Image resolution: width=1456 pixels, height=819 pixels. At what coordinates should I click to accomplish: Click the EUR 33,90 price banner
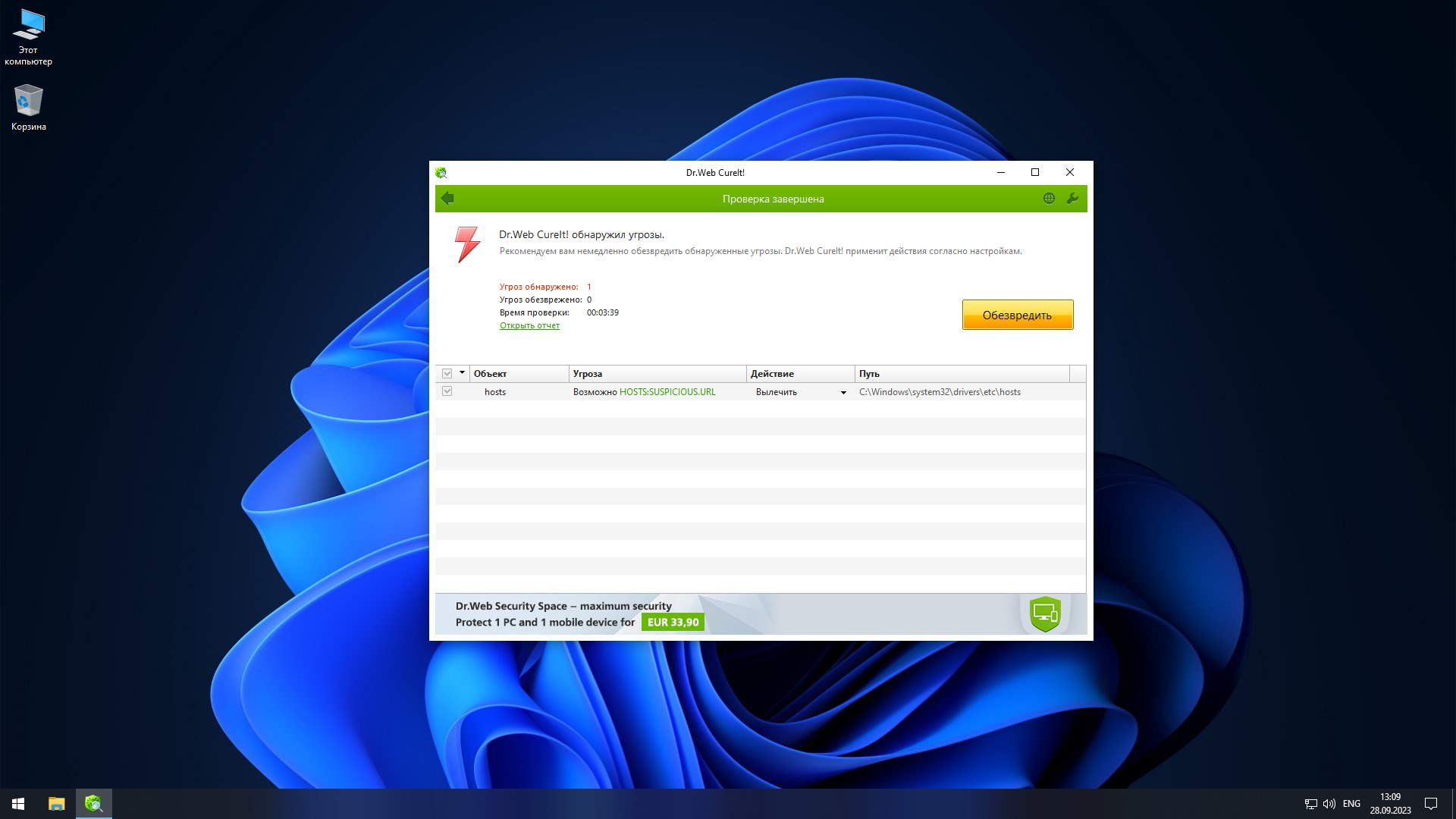tap(673, 622)
